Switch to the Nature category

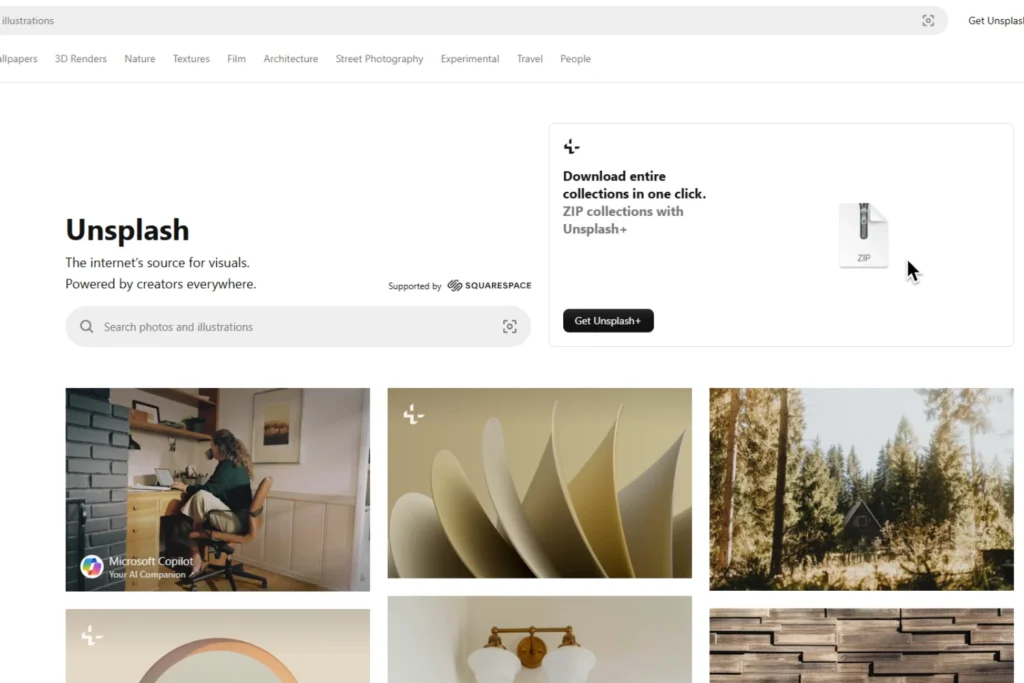coord(140,59)
